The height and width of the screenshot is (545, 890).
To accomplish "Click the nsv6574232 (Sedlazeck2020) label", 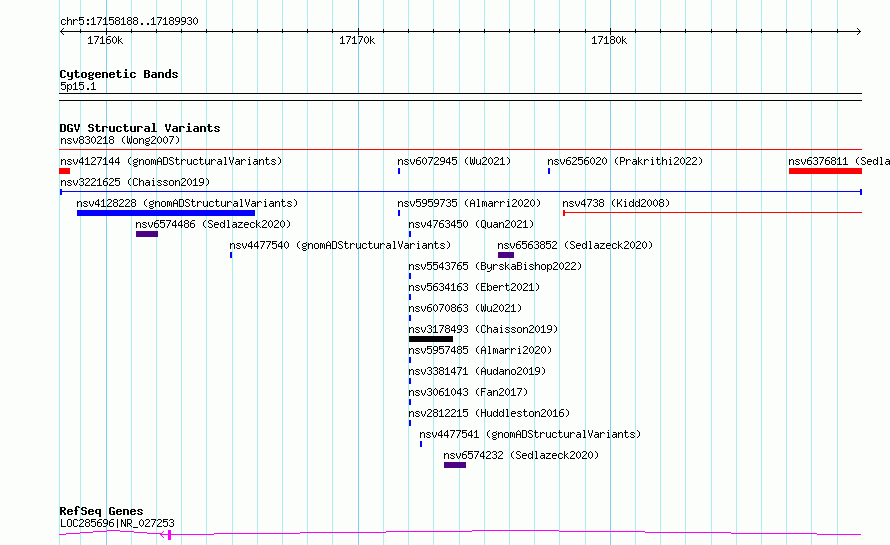I will [x=521, y=455].
